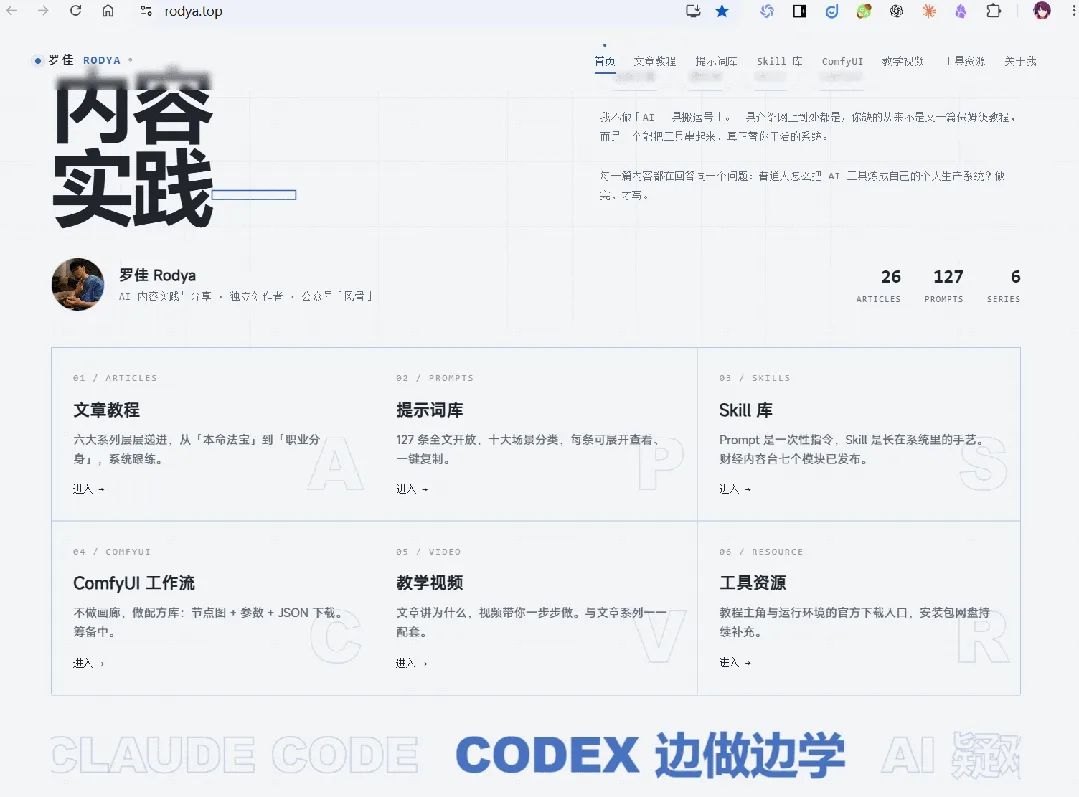The image size is (1079, 797).
Task: Open the ComfyUI nav item
Action: click(x=842, y=61)
